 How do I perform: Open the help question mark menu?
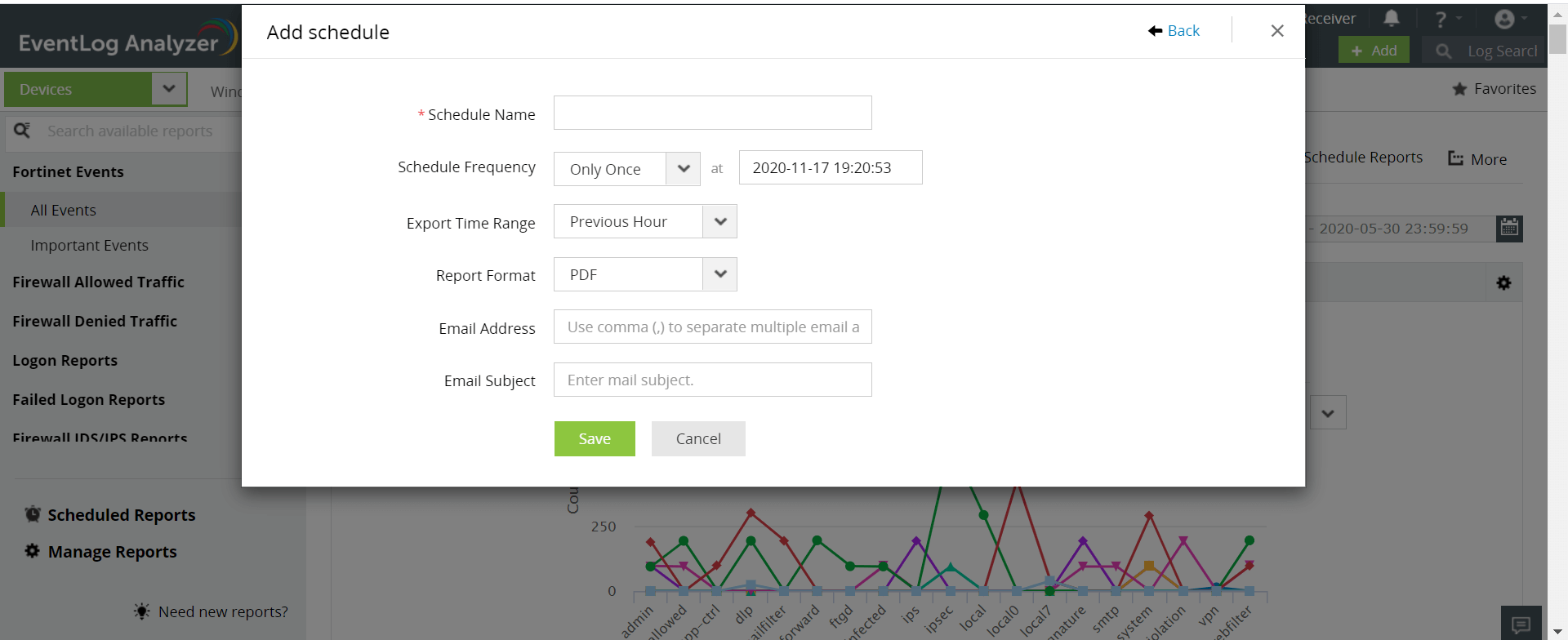(1448, 19)
